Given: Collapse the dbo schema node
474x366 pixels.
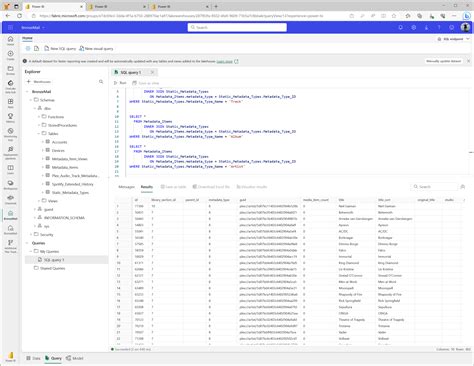Looking at the screenshot, I should pyautogui.click(x=35, y=108).
